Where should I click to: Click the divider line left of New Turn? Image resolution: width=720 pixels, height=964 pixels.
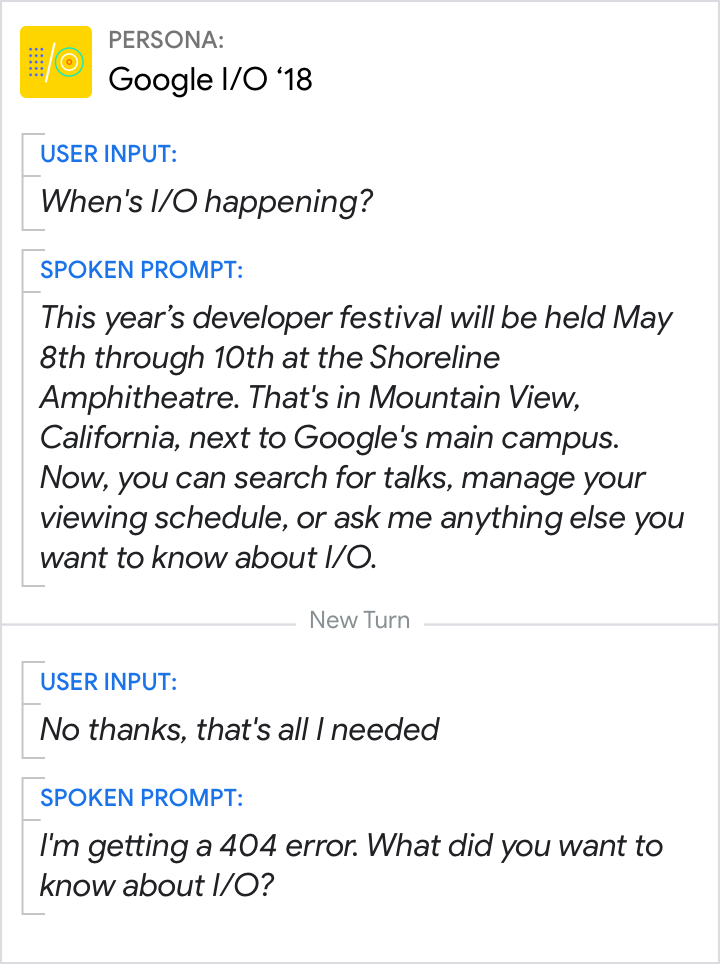coord(150,624)
